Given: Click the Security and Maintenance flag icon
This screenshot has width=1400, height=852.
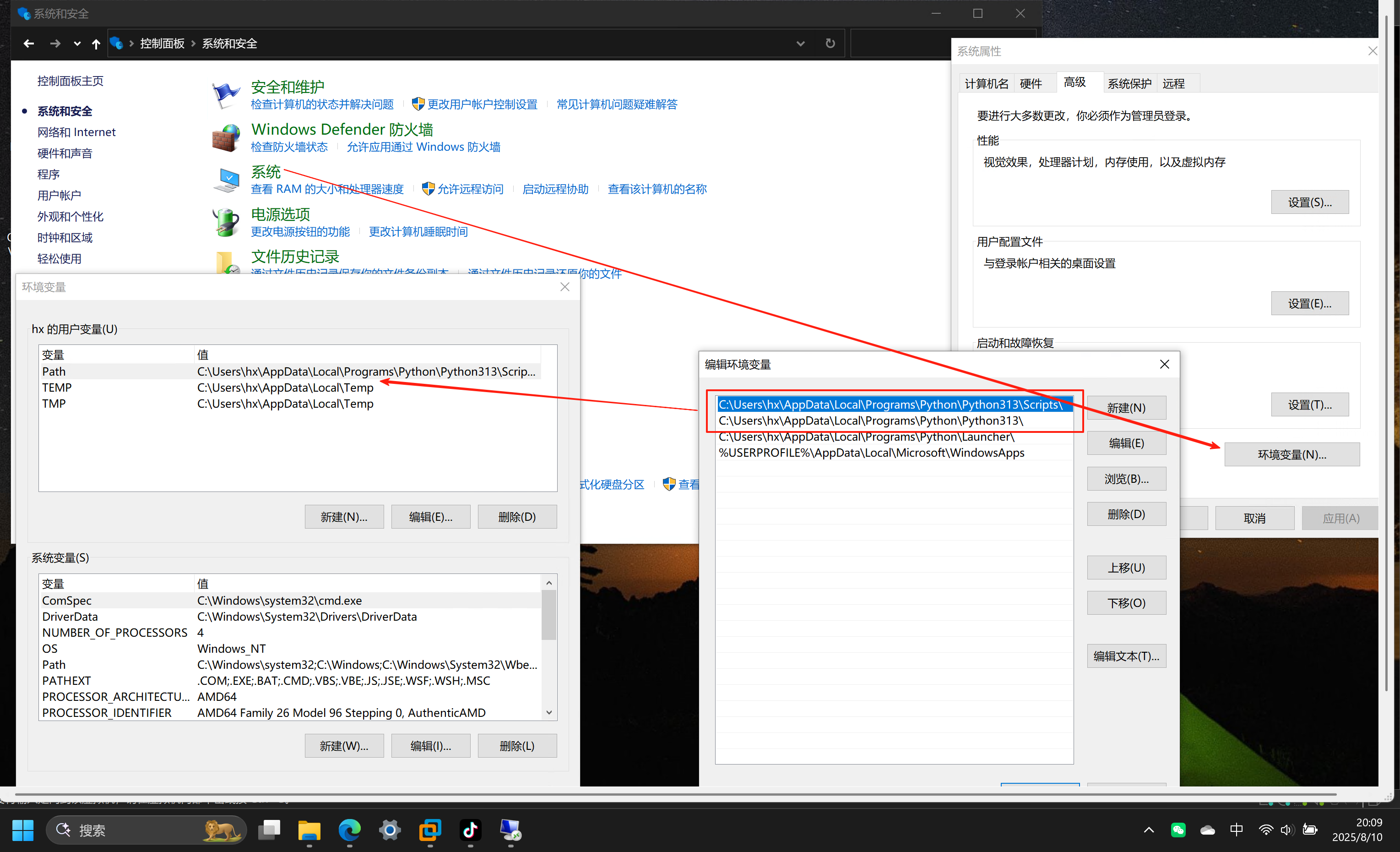Looking at the screenshot, I should click(226, 94).
